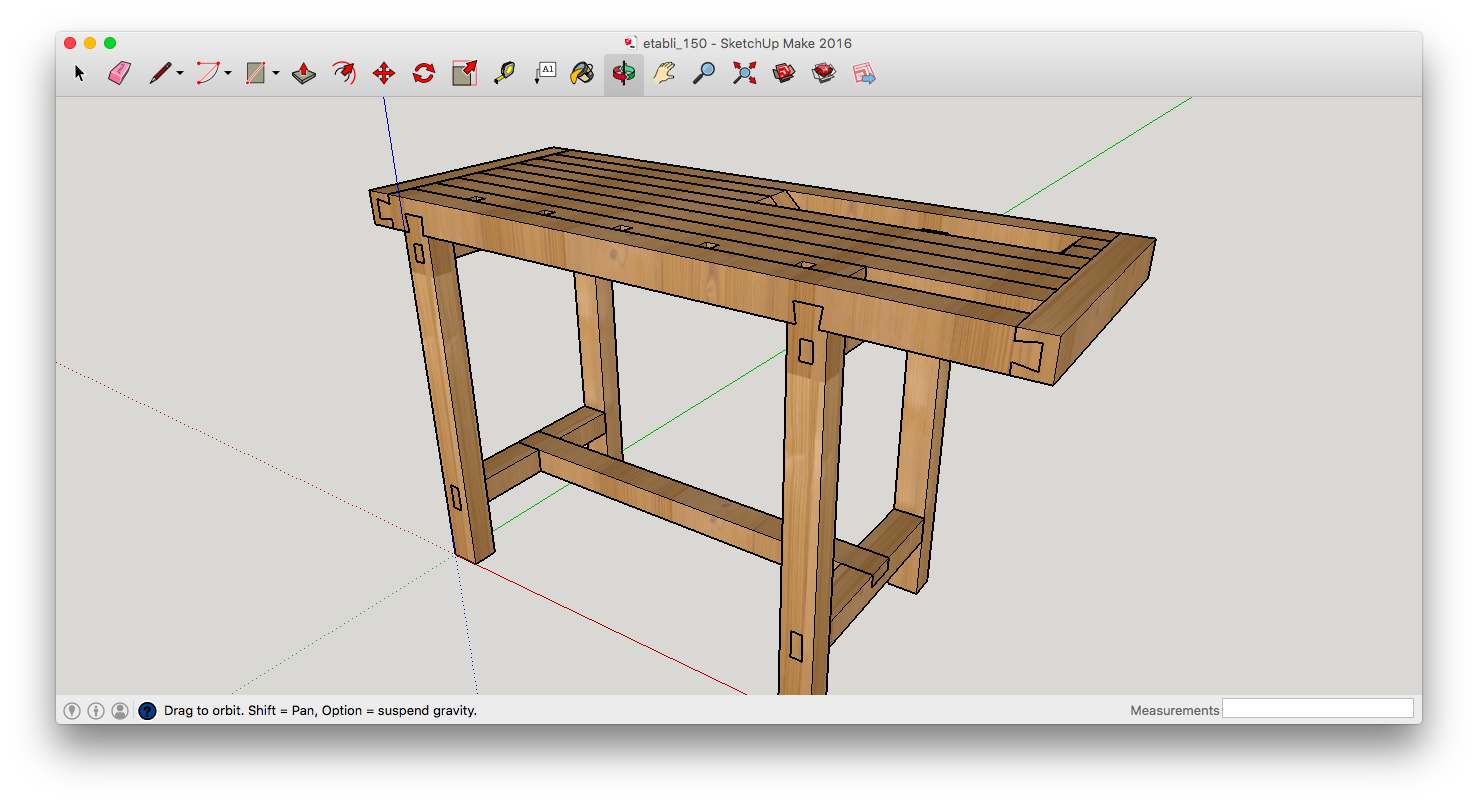Select the Scale tool
Image resolution: width=1478 pixels, height=804 pixels.
pyautogui.click(x=464, y=73)
